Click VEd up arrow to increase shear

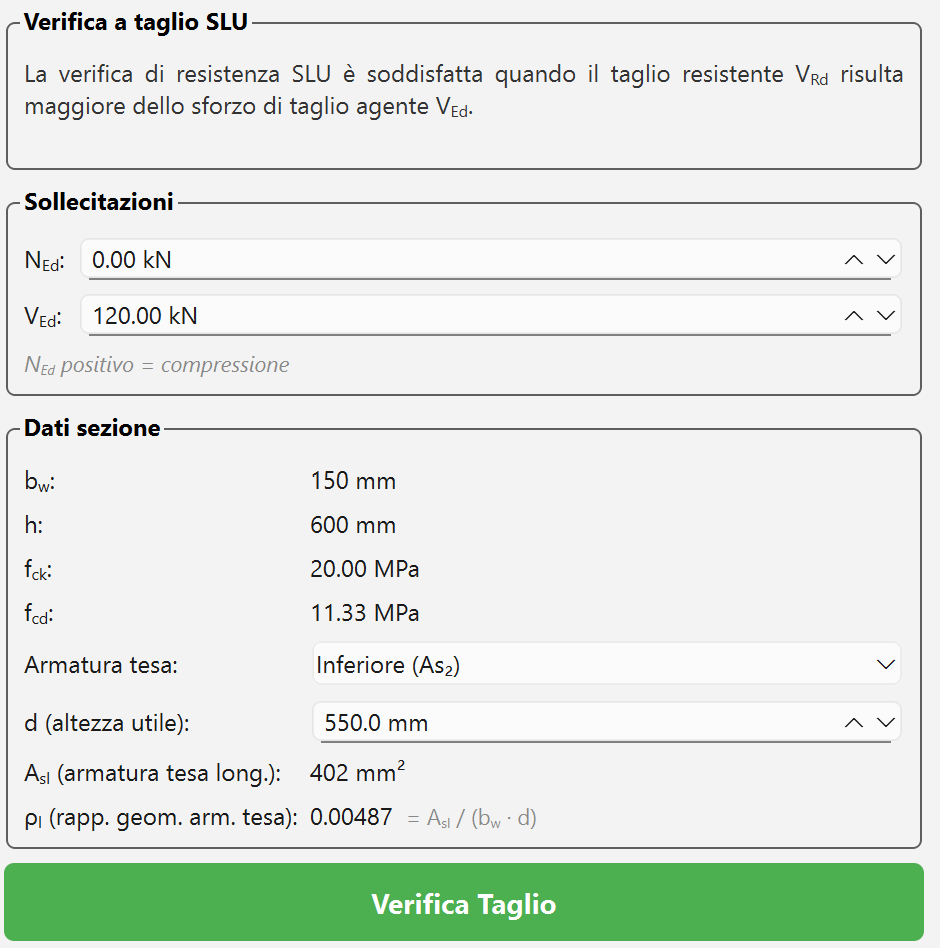click(x=853, y=316)
